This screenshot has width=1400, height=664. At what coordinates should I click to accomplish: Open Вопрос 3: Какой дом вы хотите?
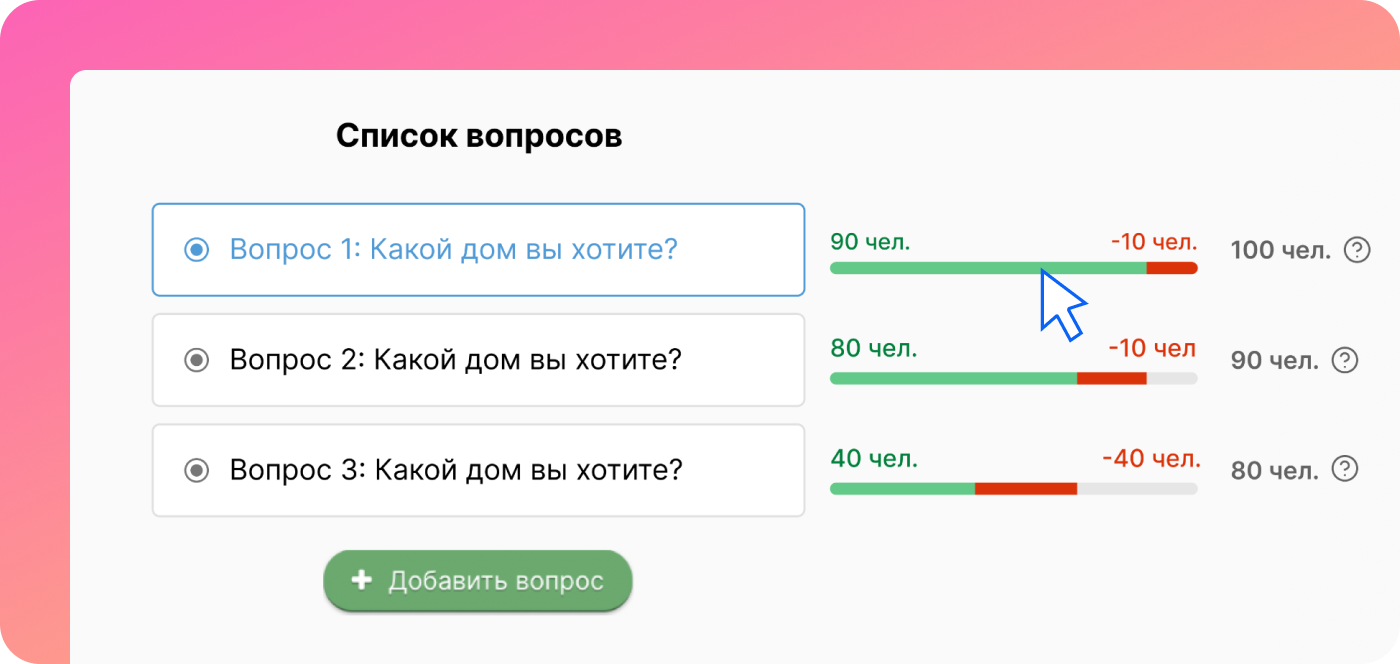[x=478, y=470]
